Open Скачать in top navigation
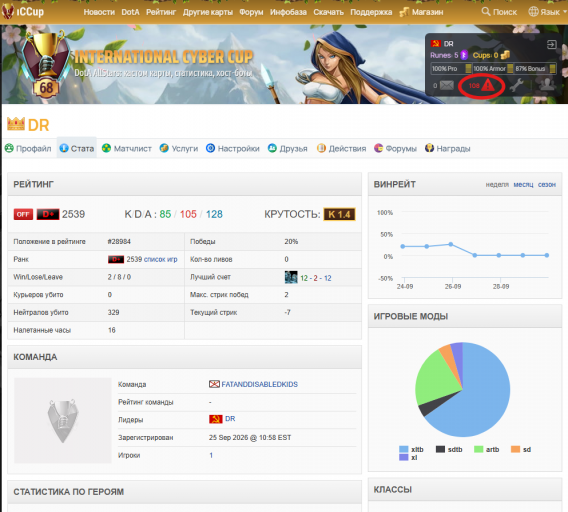Viewport: 568px width, 512px height. click(329, 12)
